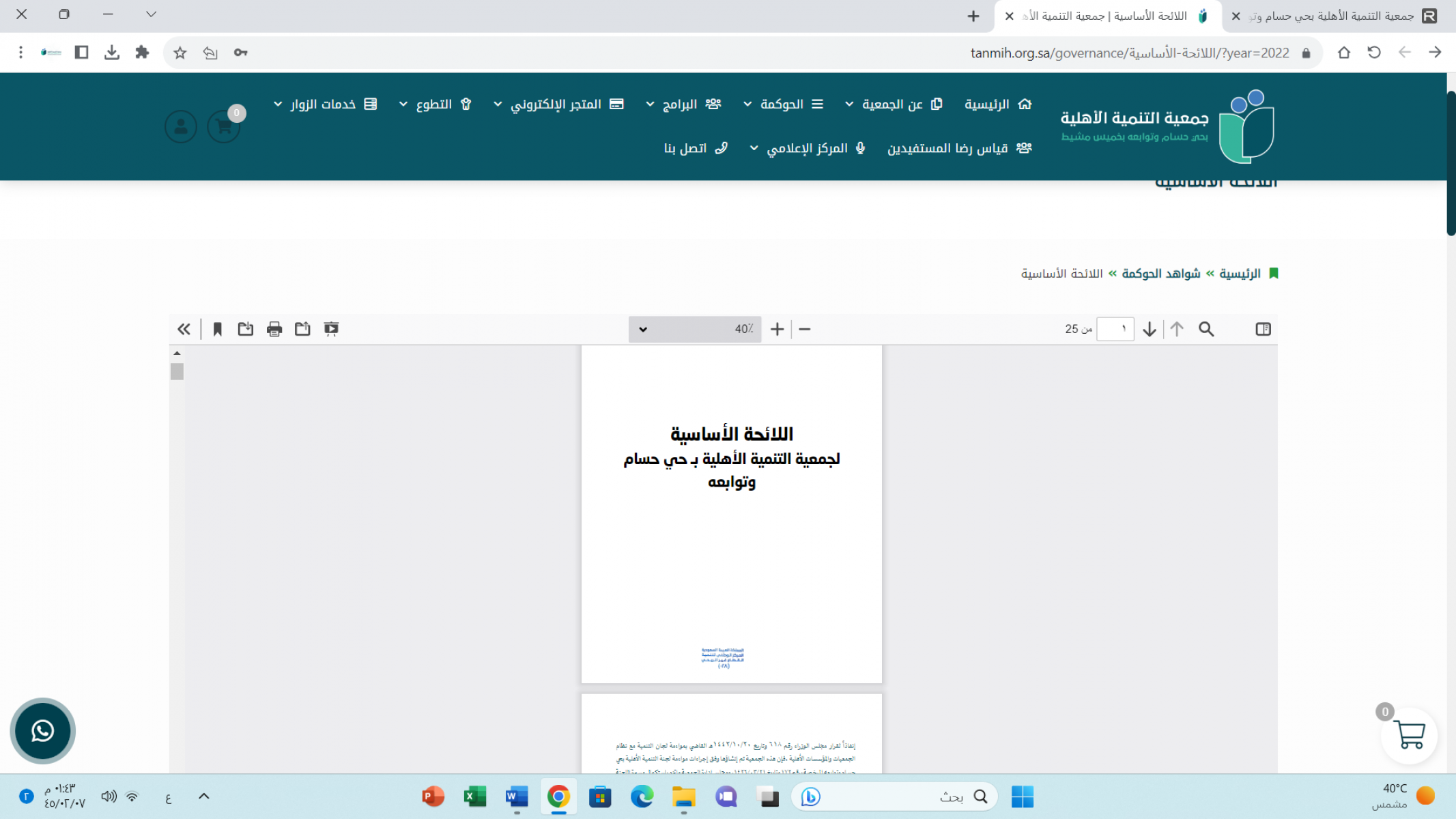Viewport: 1456px width, 819px height.
Task: Go to previous PDF page arrow
Action: point(1177,329)
